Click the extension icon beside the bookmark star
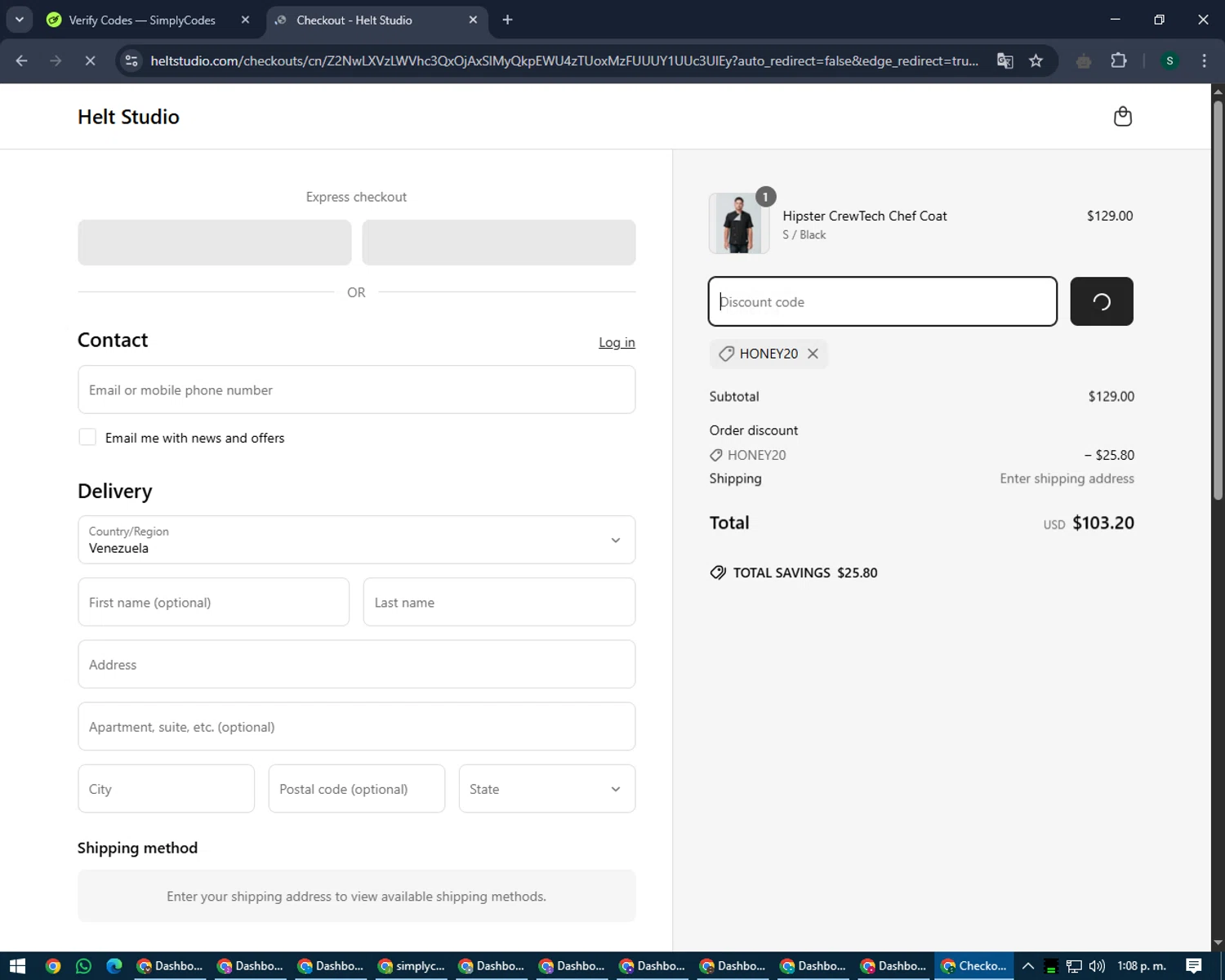The image size is (1225, 980). coord(1084,60)
